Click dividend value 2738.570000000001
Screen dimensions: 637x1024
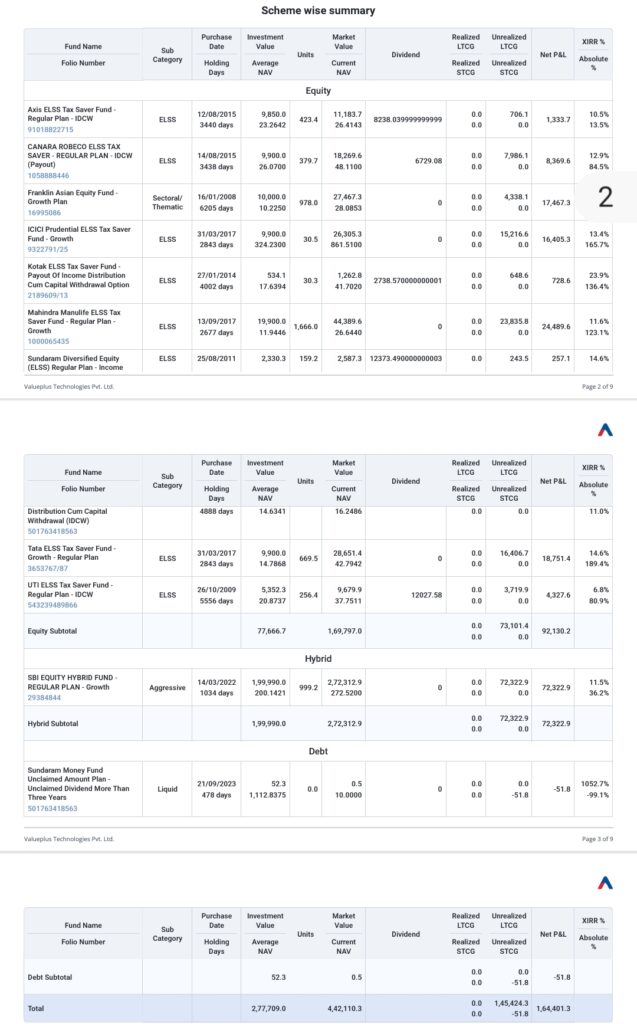click(x=408, y=280)
